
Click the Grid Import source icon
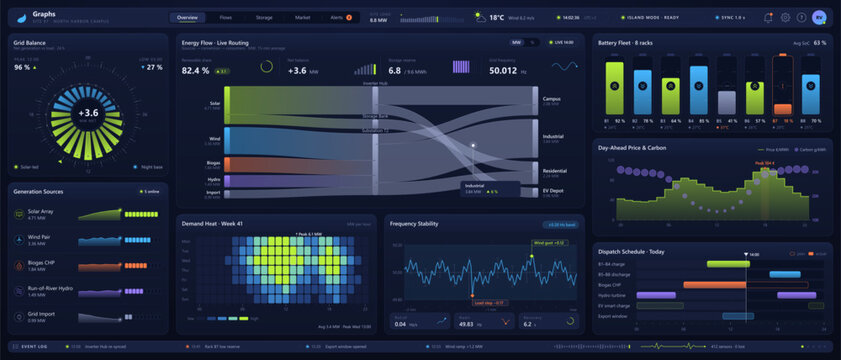[x=19, y=317]
